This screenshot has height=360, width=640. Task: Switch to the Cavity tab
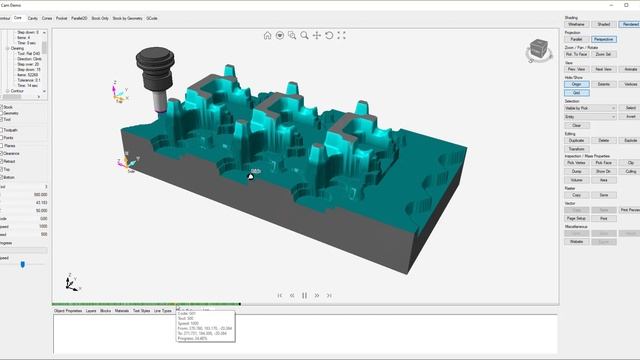click(33, 18)
